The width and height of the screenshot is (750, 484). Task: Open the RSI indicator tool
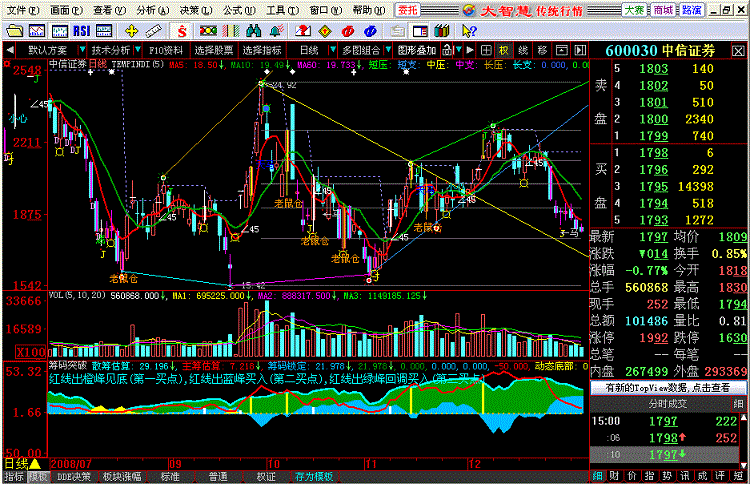[82, 31]
